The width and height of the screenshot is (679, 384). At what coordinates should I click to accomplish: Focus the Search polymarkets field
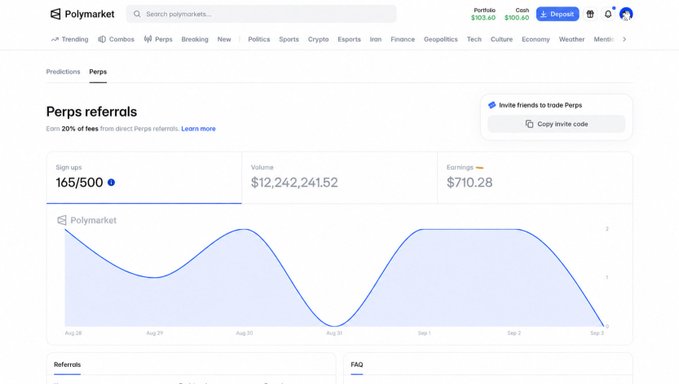[x=261, y=14]
